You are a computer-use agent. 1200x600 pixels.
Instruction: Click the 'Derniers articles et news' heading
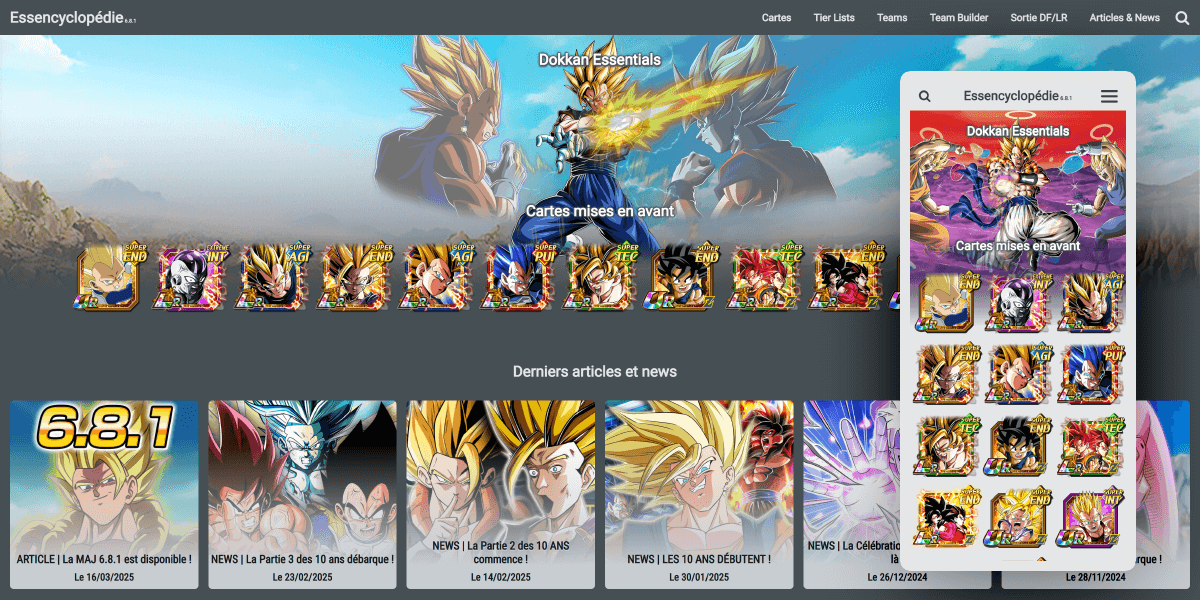click(x=595, y=371)
